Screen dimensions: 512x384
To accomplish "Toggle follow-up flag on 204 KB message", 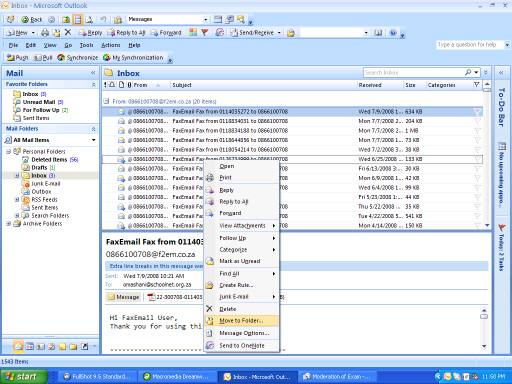I will 478,121.
